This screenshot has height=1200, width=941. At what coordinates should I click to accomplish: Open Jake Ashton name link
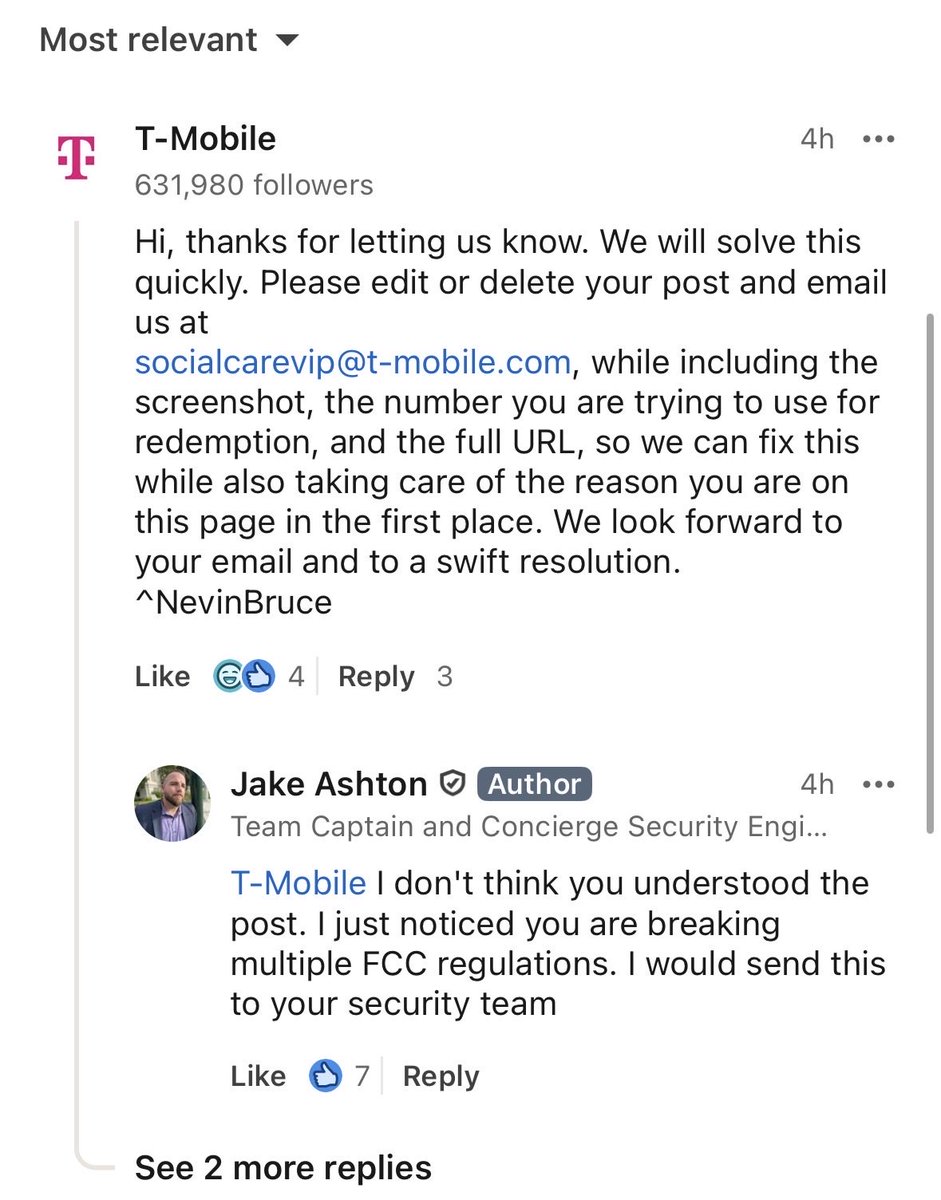pos(329,785)
